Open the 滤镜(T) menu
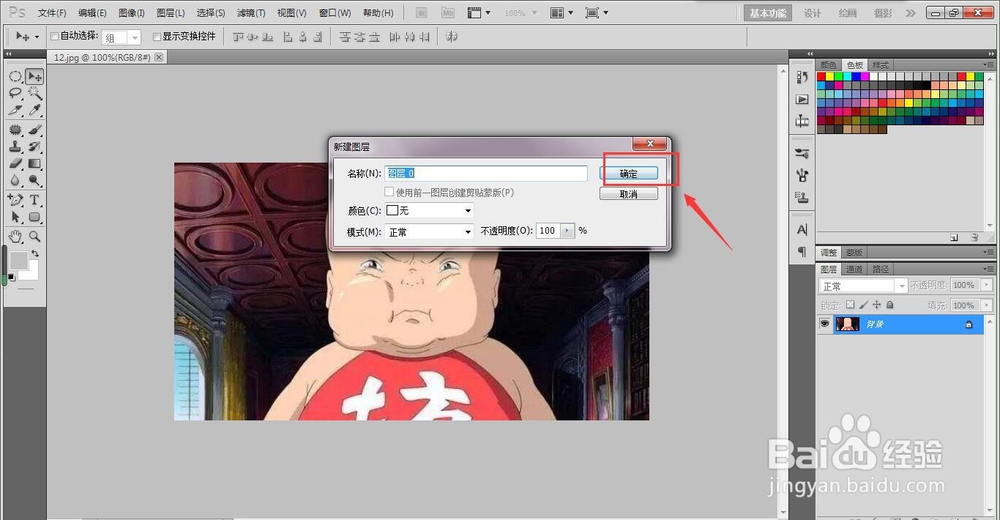Screen dimensions: 1000x520 click(x=251, y=13)
